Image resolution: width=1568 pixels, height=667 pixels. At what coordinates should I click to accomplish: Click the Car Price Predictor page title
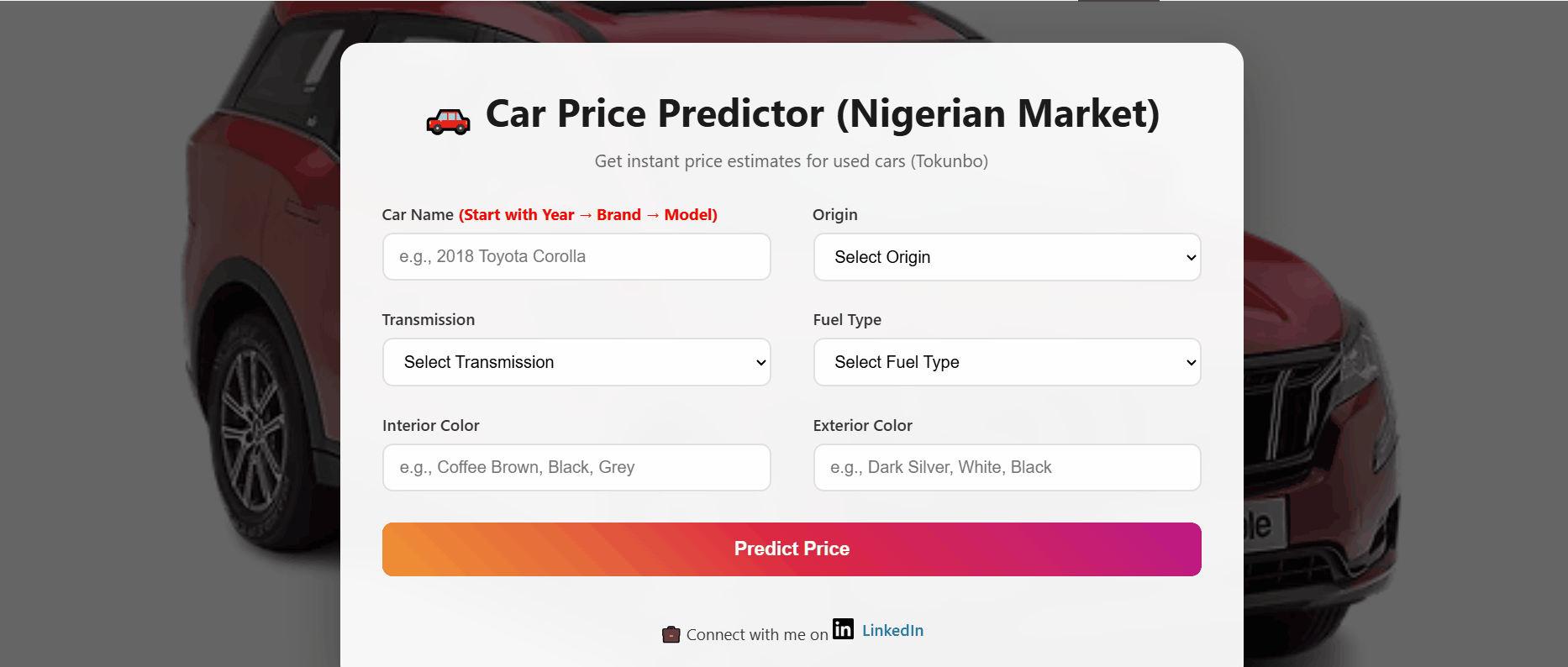tap(822, 114)
